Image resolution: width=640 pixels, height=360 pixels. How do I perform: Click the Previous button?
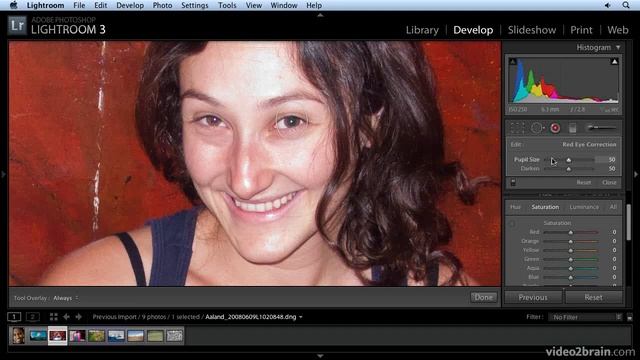[x=533, y=298]
